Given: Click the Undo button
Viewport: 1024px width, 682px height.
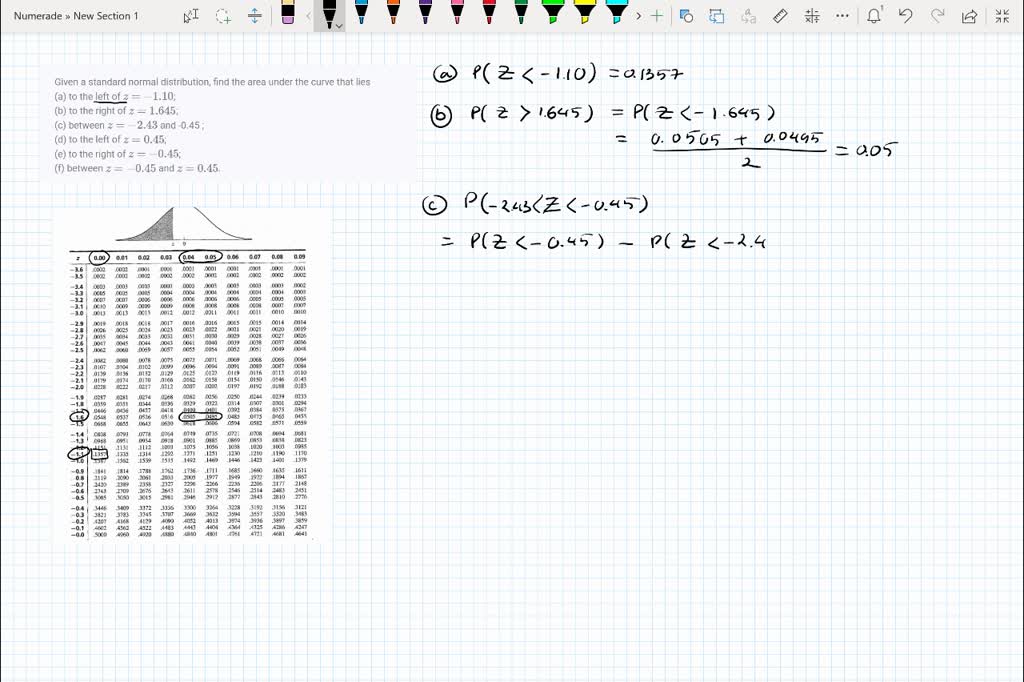Looking at the screenshot, I should point(904,15).
